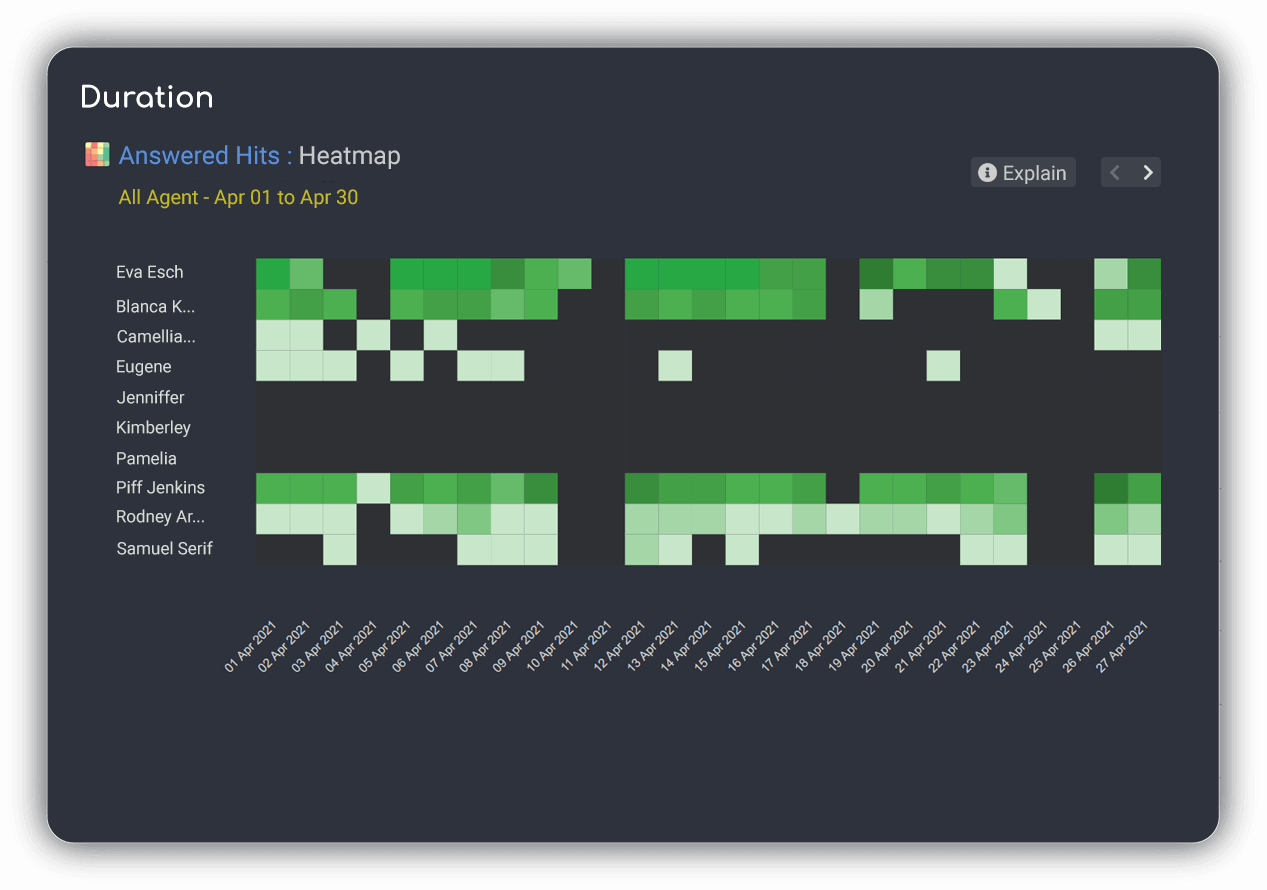1267x890 pixels.
Task: Go to next page with right chevron
Action: click(x=1147, y=173)
